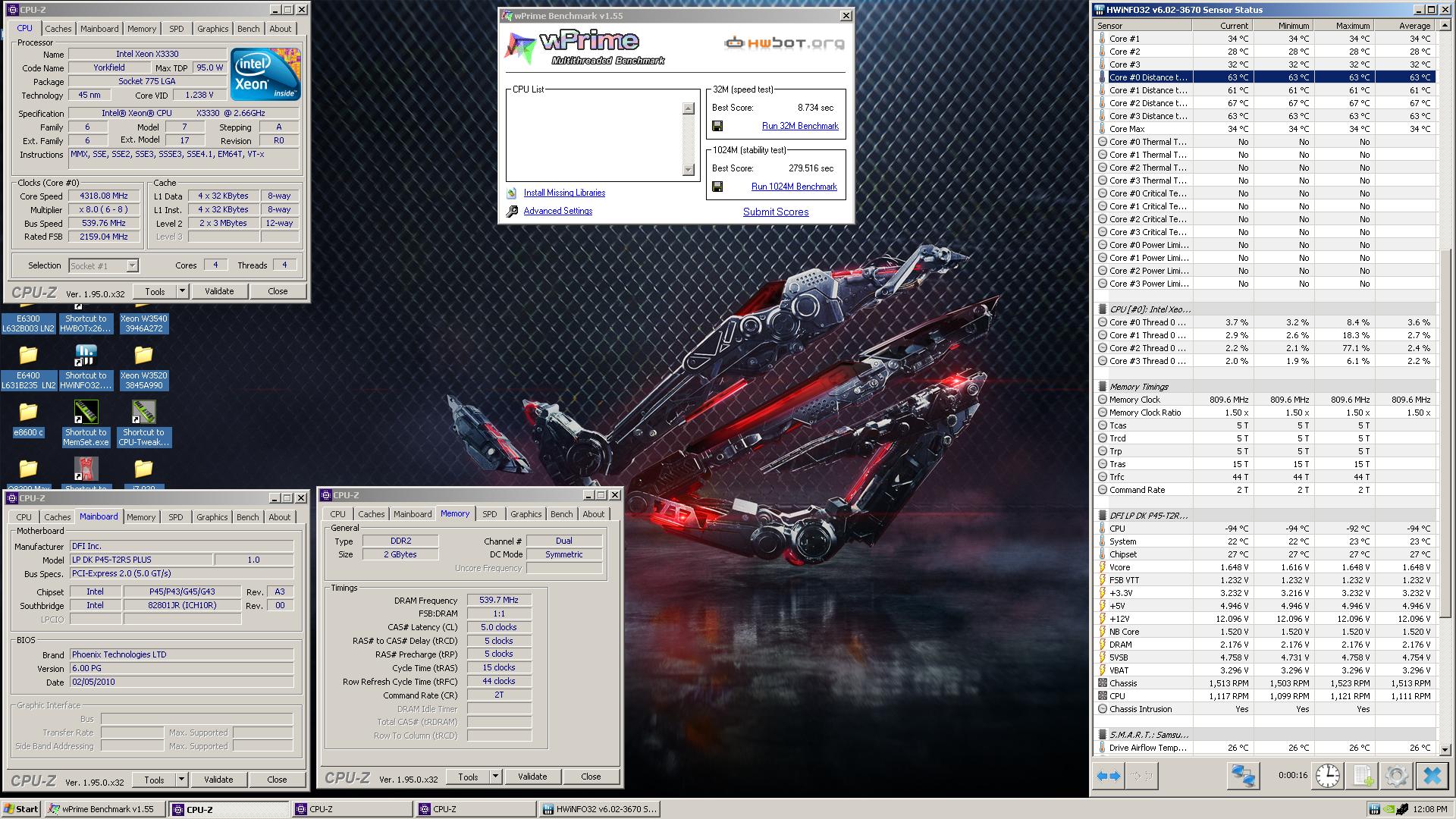
Task: Click Vcore lightning icon in HWiNFO list
Action: (x=1103, y=567)
